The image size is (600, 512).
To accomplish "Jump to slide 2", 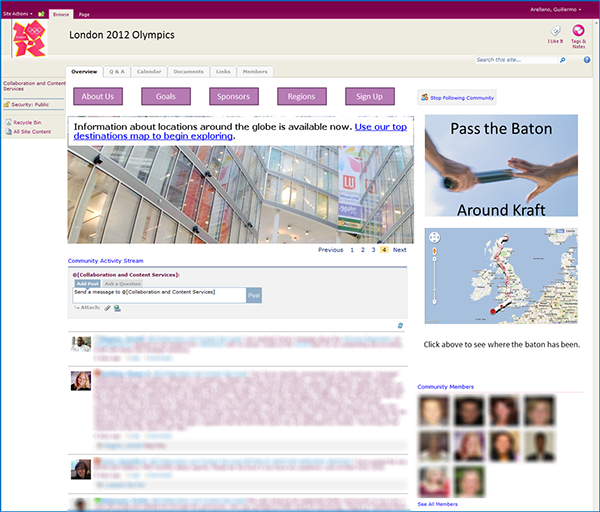I will [x=363, y=250].
